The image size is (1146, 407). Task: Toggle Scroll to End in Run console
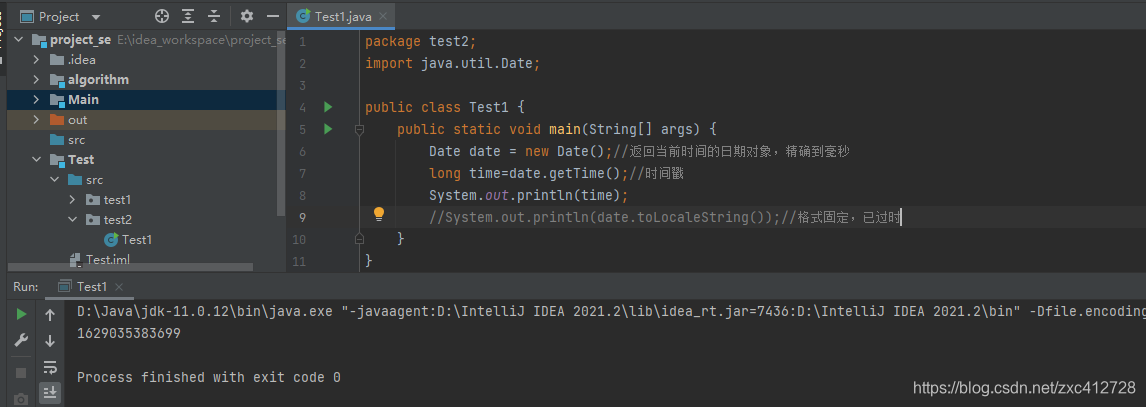coord(50,392)
